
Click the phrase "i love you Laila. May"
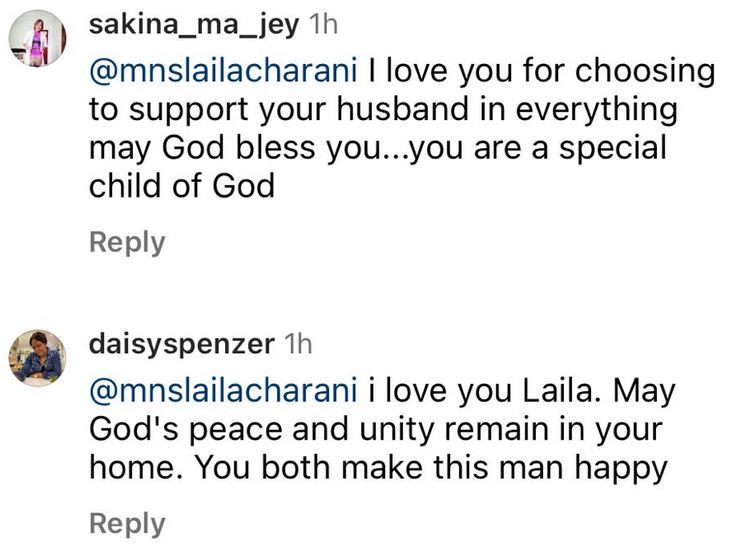521,392
